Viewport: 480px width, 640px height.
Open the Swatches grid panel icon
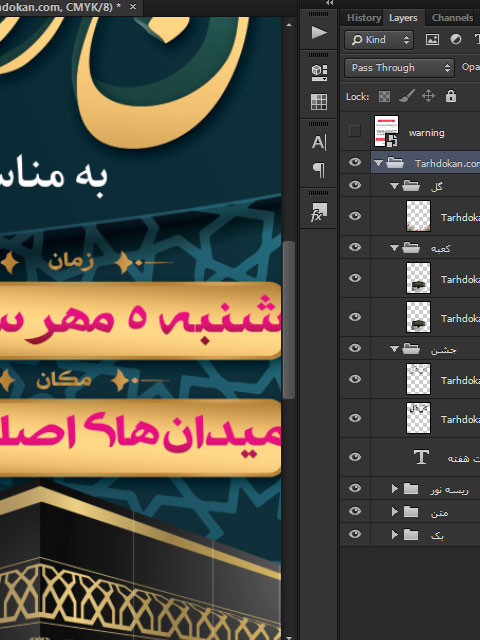tap(319, 102)
